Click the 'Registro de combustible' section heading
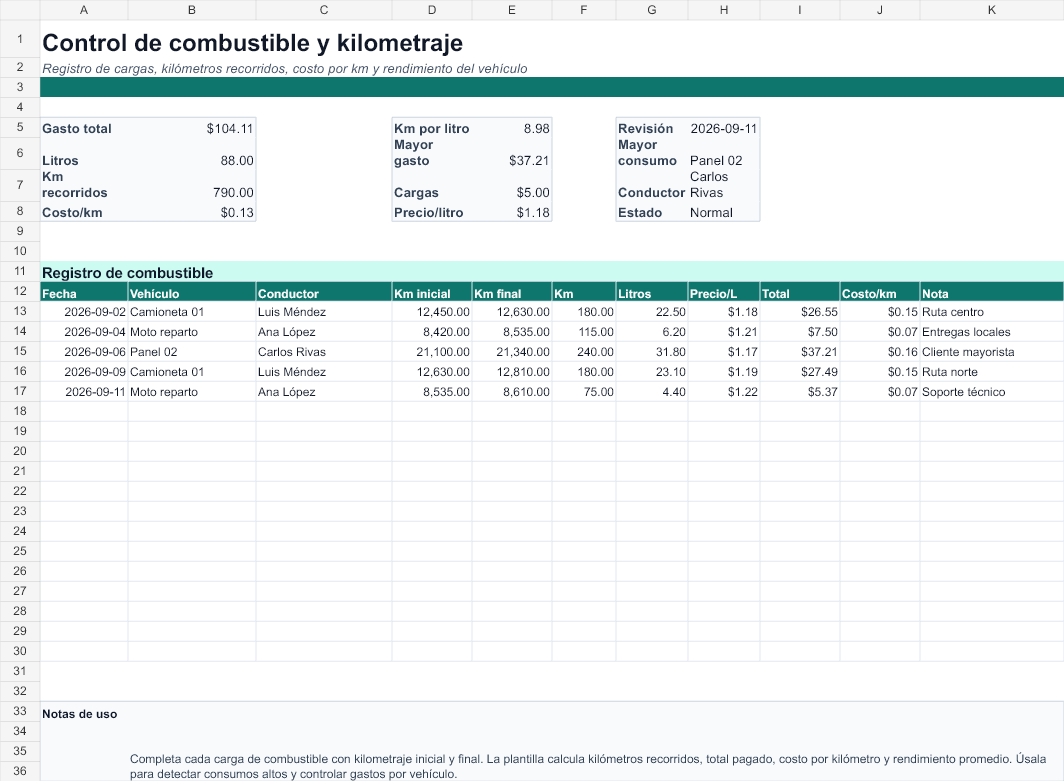 (x=128, y=273)
